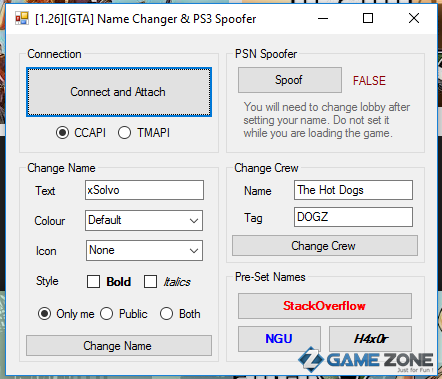Click the application icon in title bar
The width and height of the screenshot is (442, 379).
pyautogui.click(x=22, y=18)
